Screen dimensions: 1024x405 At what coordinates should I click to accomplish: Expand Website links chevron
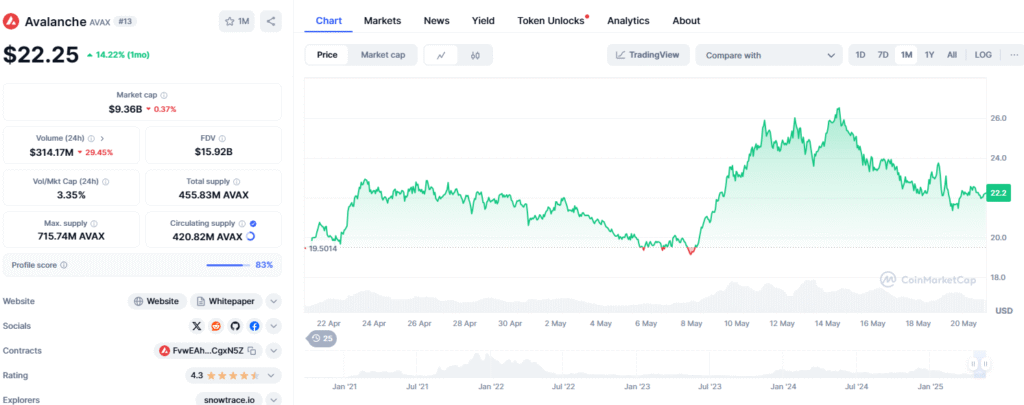pyautogui.click(x=274, y=301)
